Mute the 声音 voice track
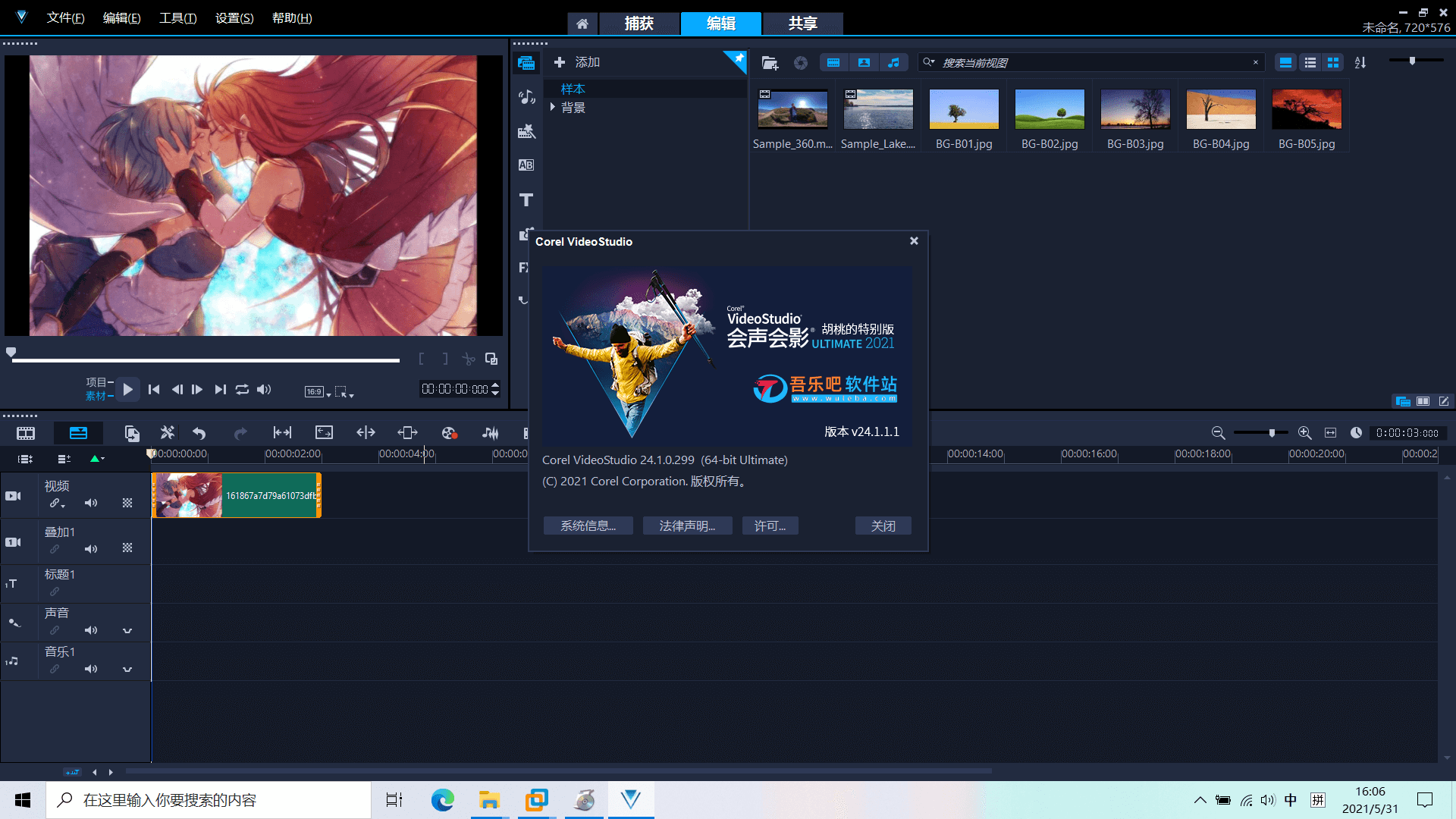Screen dimensions: 1456x819 click(91, 630)
